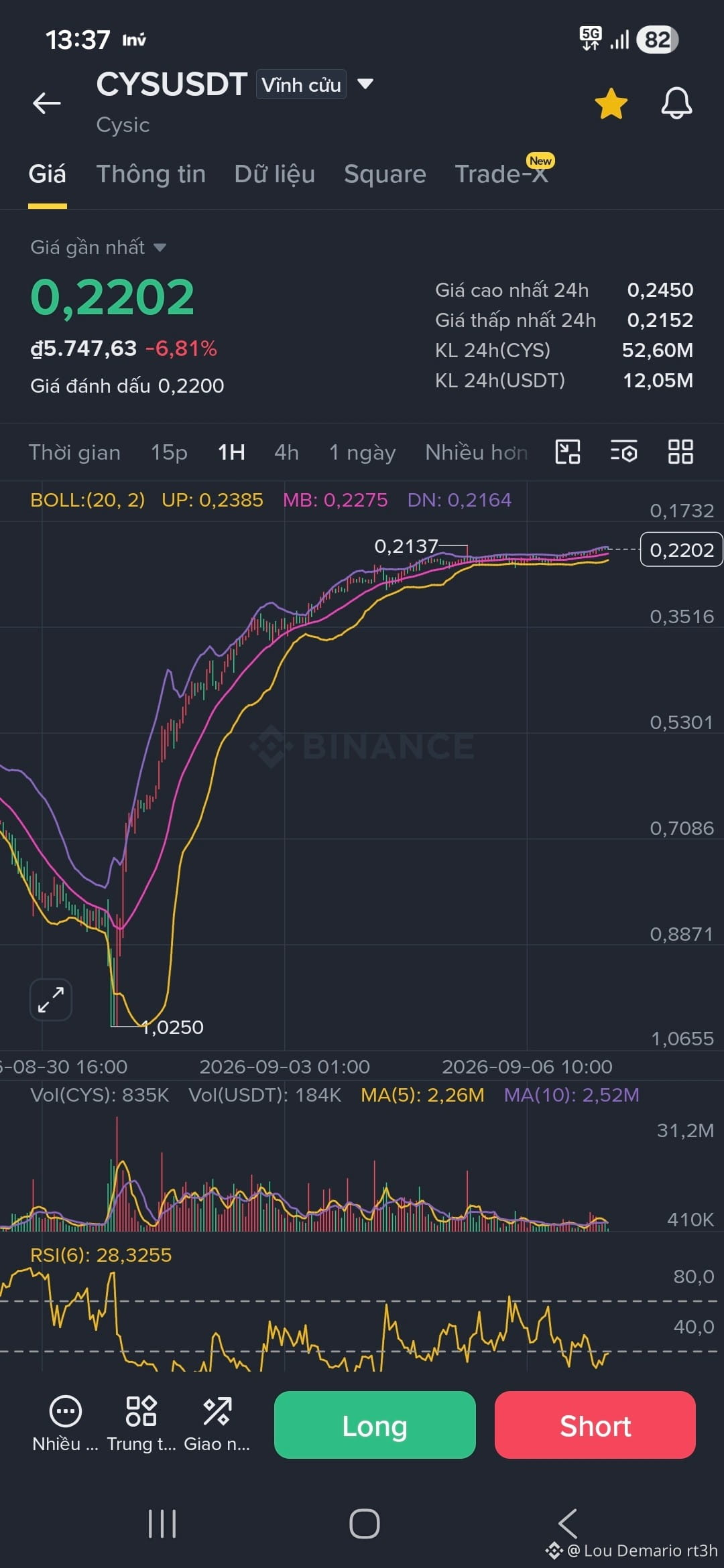Open the price alert bell
Image resolution: width=724 pixels, height=1568 pixels.
pos(676,103)
